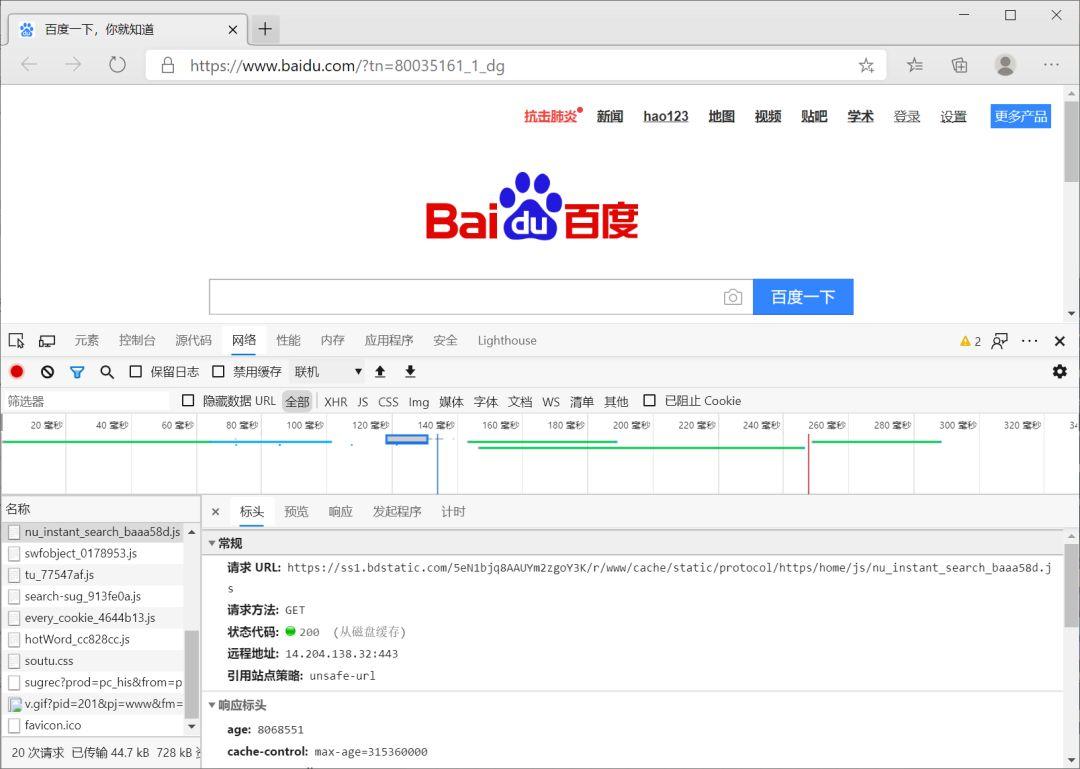Viewport: 1080px width, 769px height.
Task: Click the page vertical scrollbar thumb
Action: pos(1071,141)
